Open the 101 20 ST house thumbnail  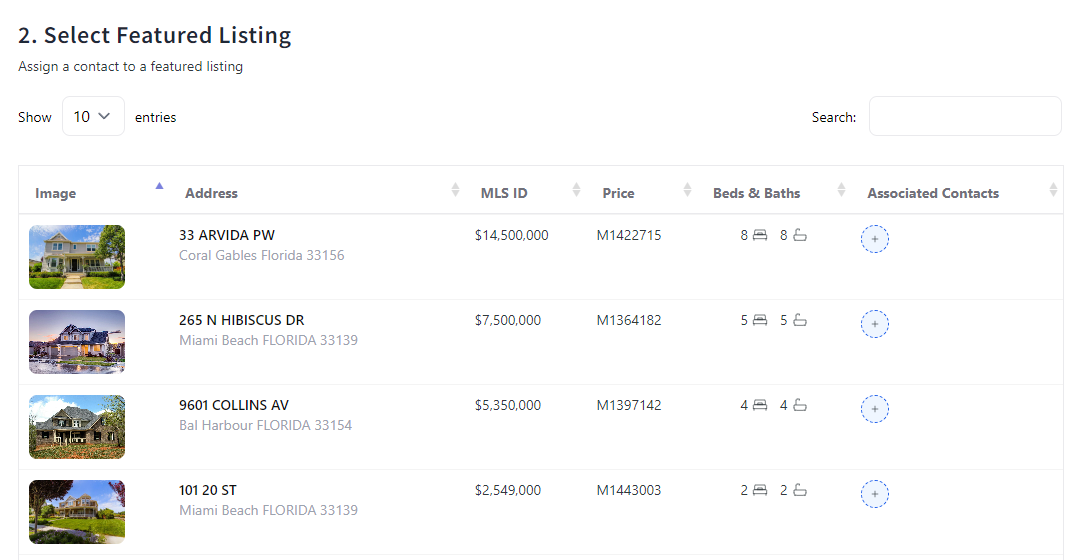(x=77, y=512)
